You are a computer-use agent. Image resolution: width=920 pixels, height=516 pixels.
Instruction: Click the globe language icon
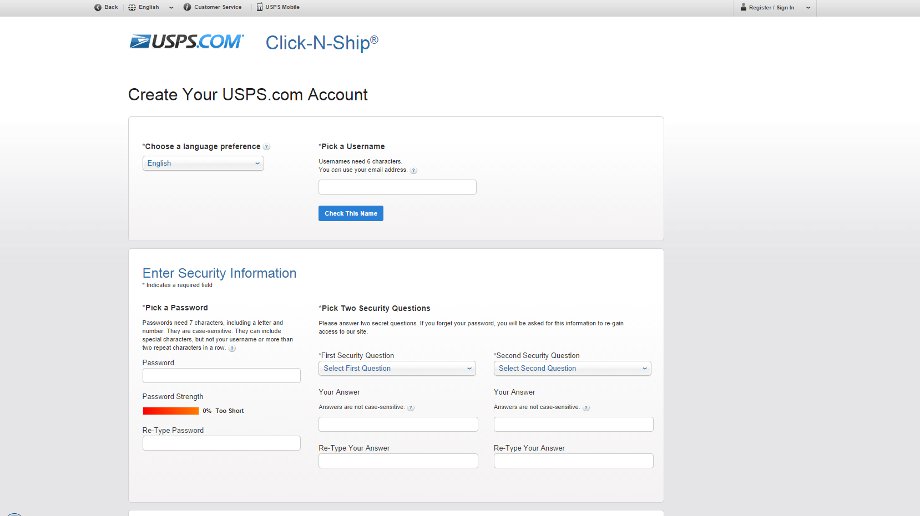132,7
